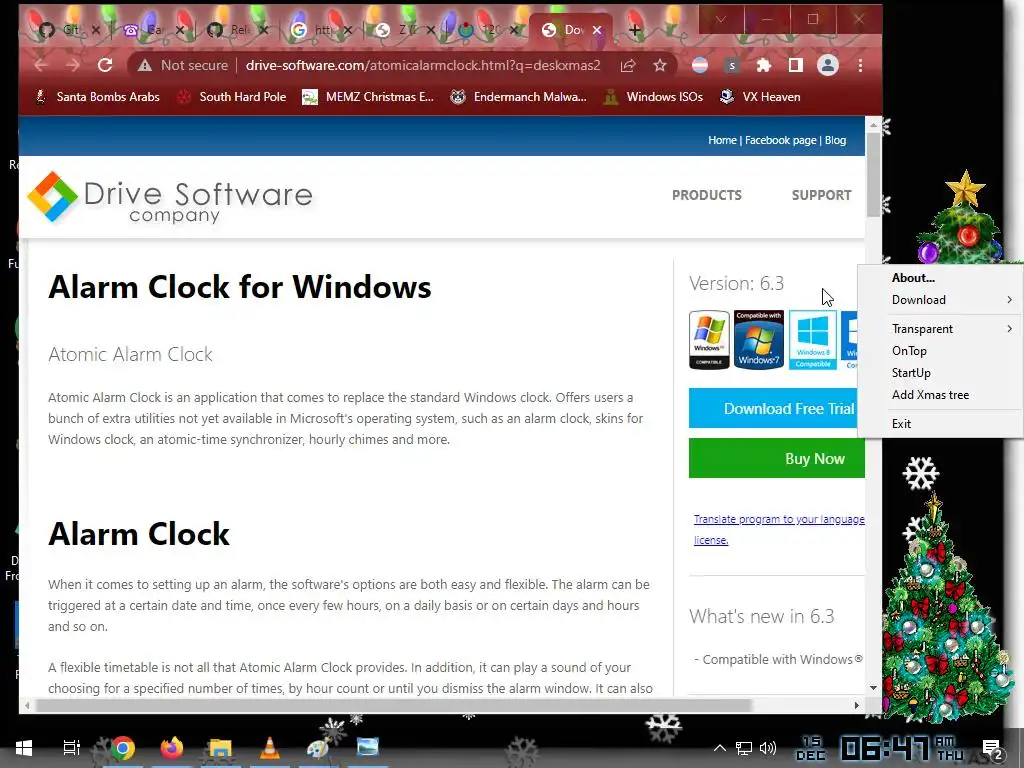Open VX Heaven bookmark
Image resolution: width=1024 pixels, height=768 pixels.
760,97
